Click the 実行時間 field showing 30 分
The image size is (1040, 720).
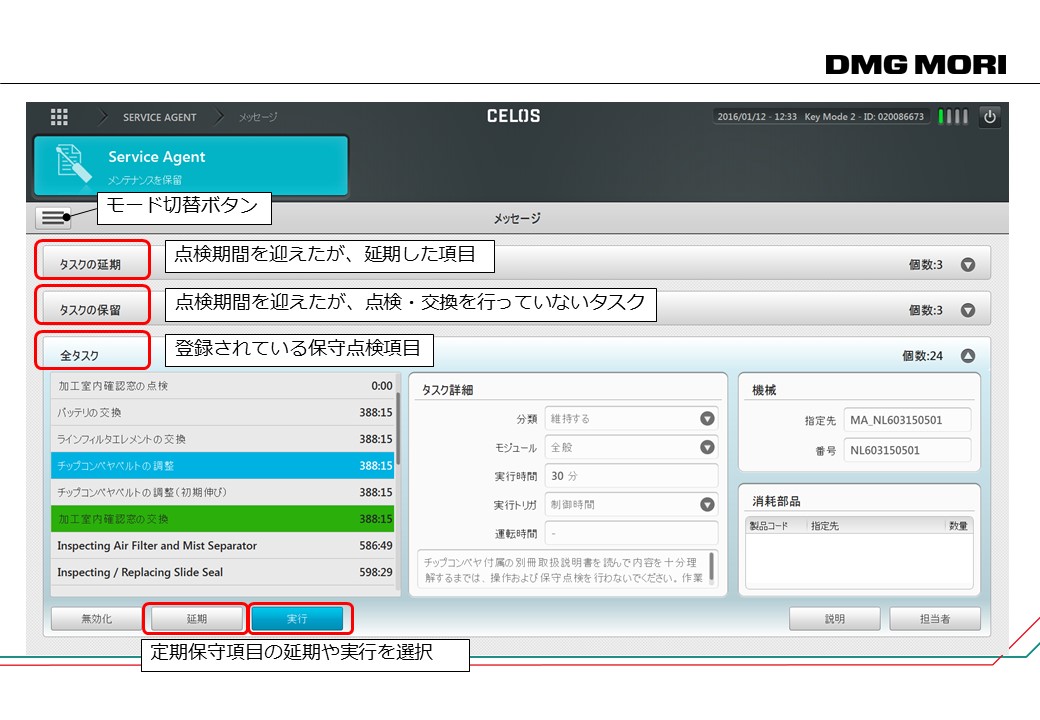(631, 476)
